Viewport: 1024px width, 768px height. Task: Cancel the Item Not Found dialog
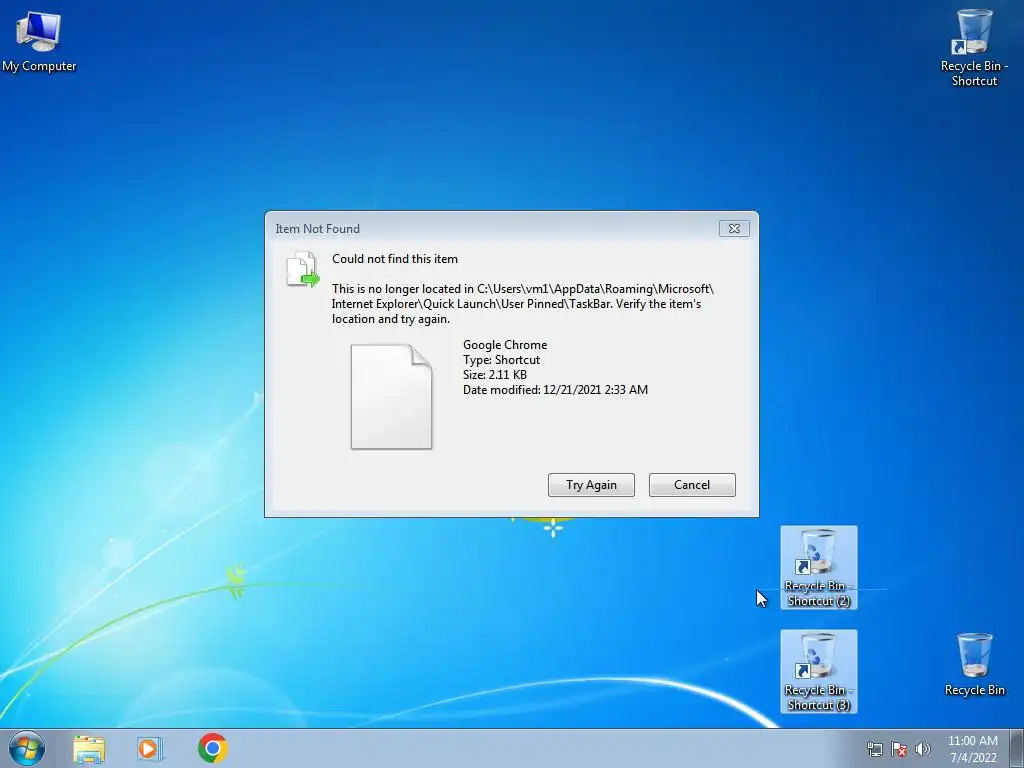click(x=692, y=485)
